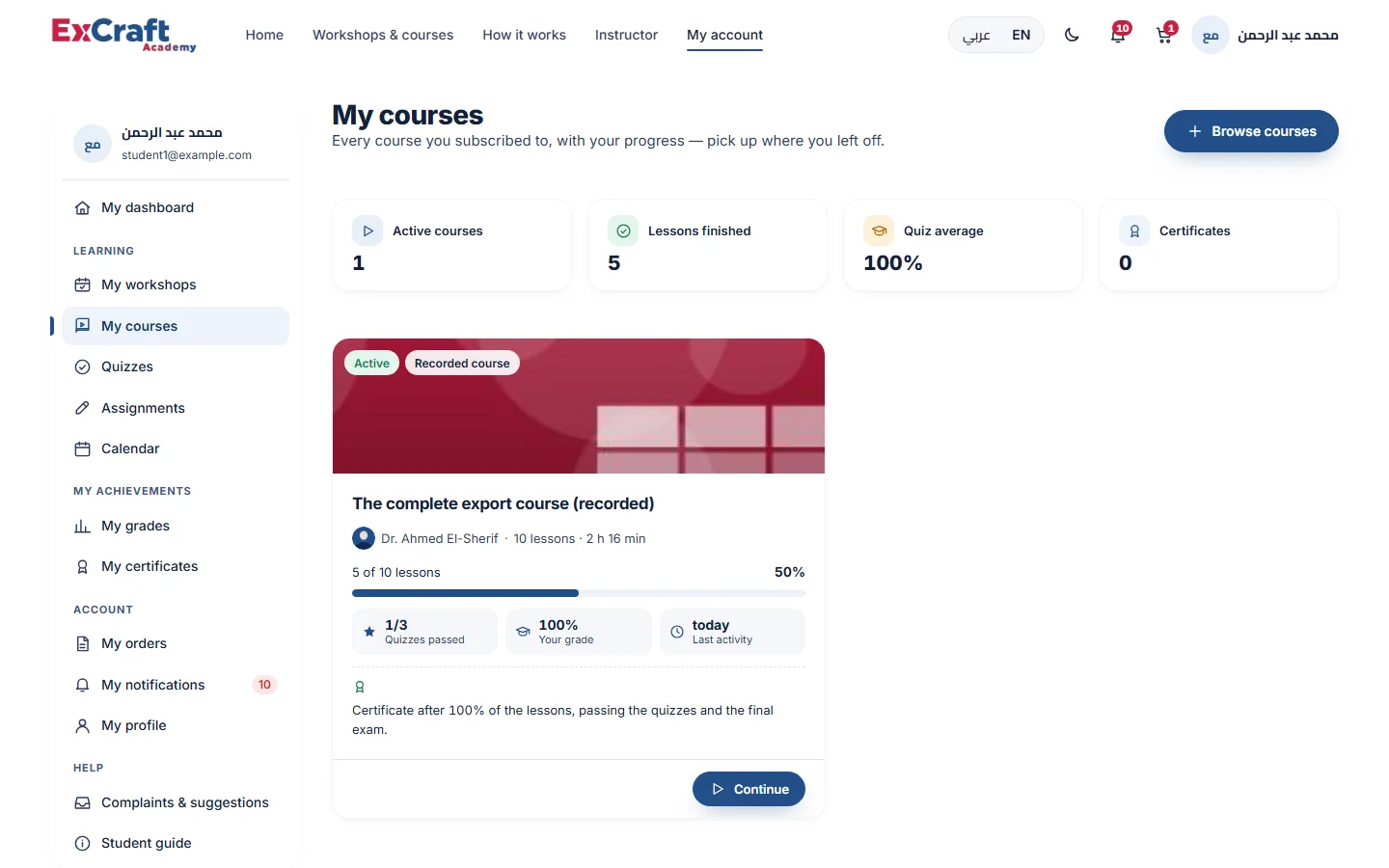Click the Quiz average graduation cap icon
Image resolution: width=1389 pixels, height=868 pixels.
tap(879, 231)
